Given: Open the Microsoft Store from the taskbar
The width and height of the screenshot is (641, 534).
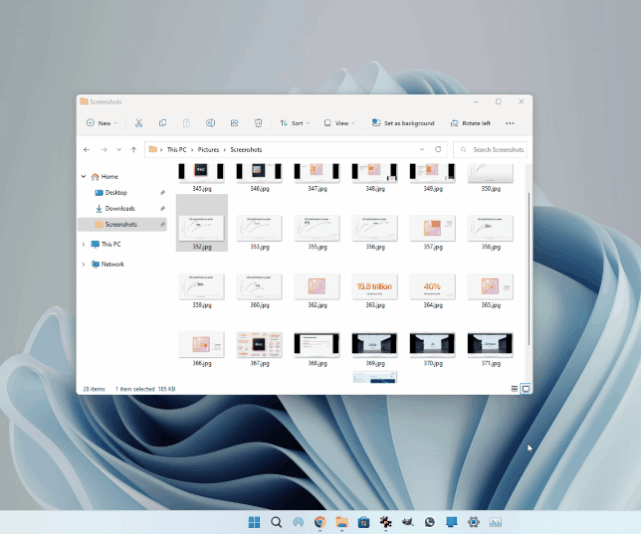Looking at the screenshot, I should (x=364, y=522).
